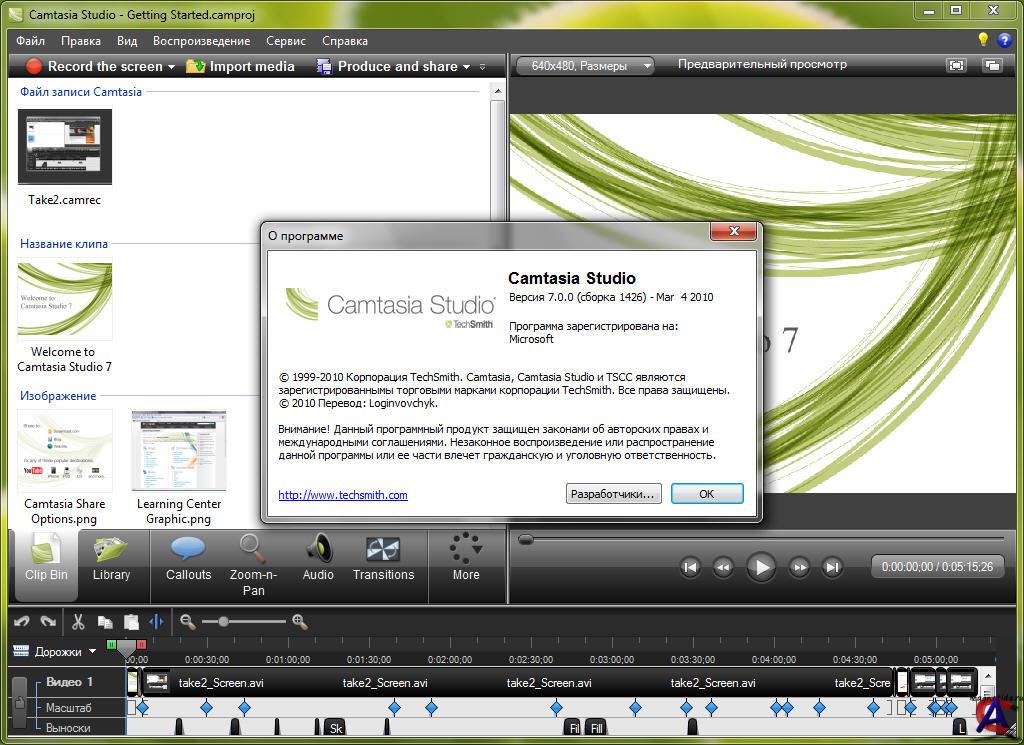
Task: Open the Сервис menu
Action: pyautogui.click(x=286, y=41)
